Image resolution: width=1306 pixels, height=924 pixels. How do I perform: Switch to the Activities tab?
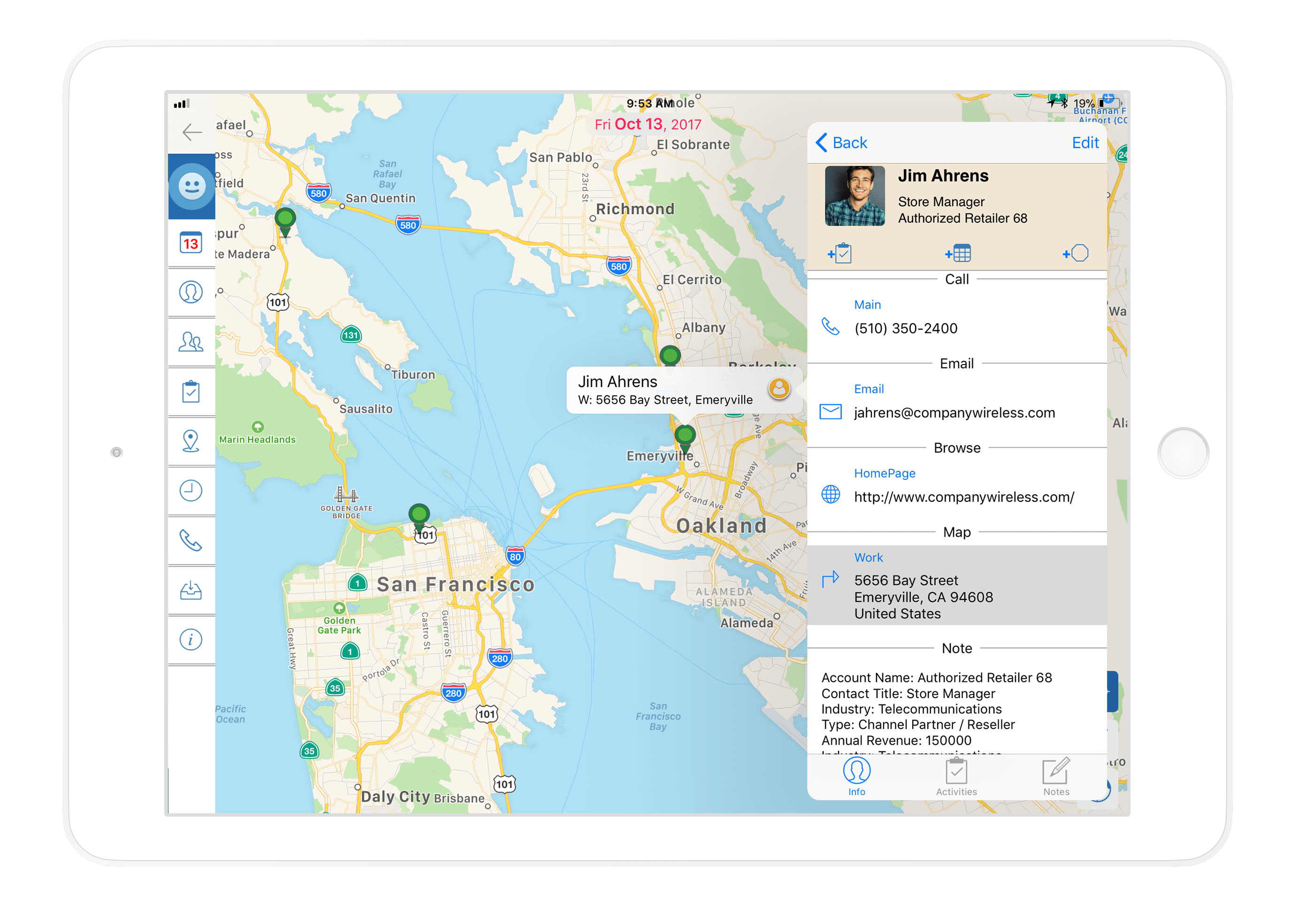[956, 777]
